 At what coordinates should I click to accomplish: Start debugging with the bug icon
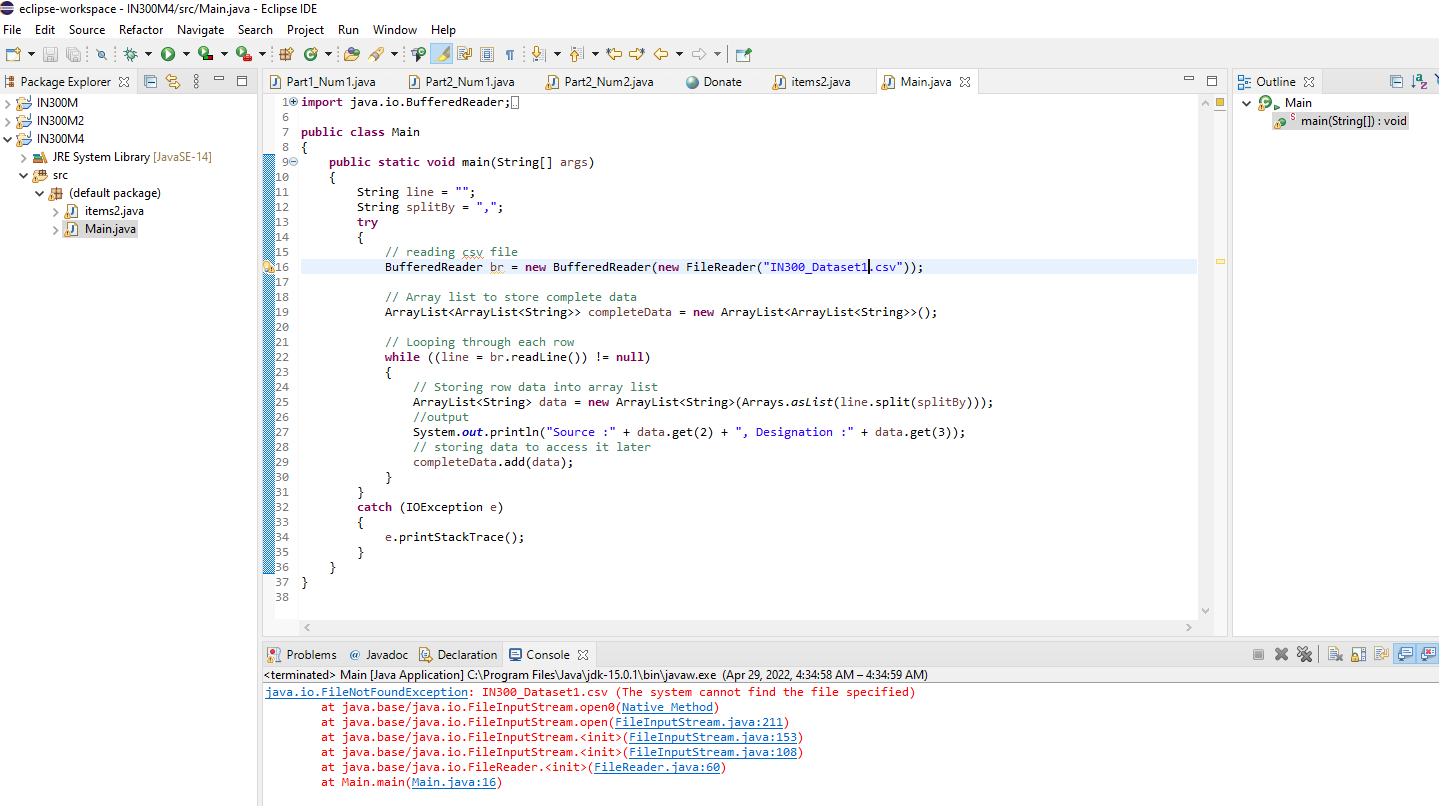130,54
